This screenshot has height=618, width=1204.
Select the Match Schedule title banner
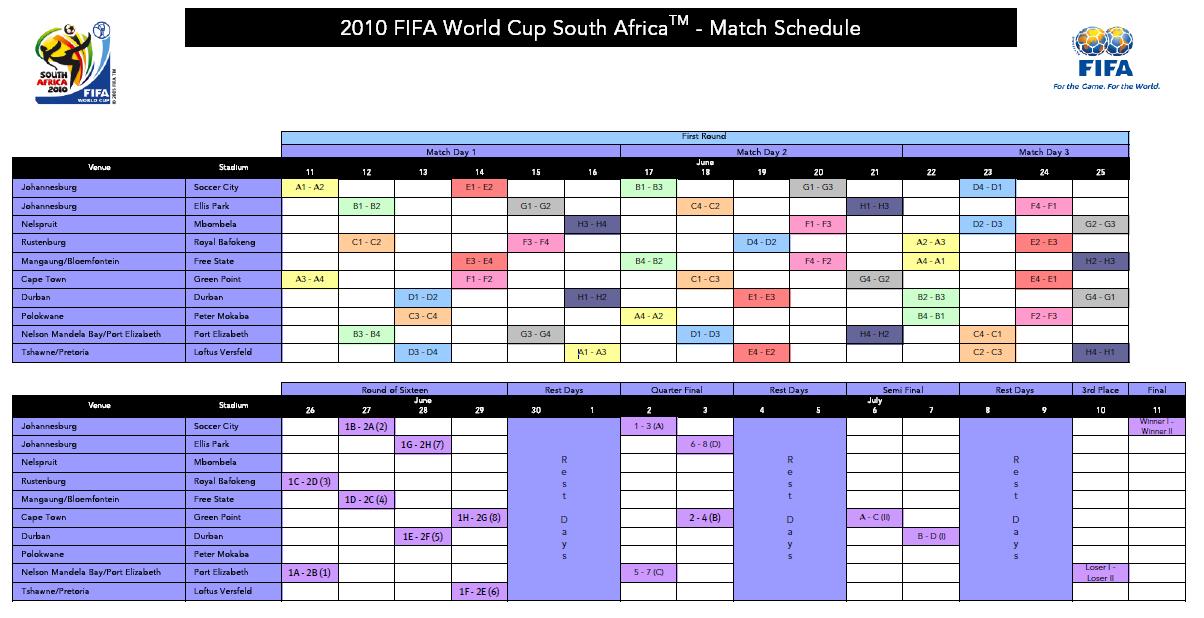coord(600,28)
